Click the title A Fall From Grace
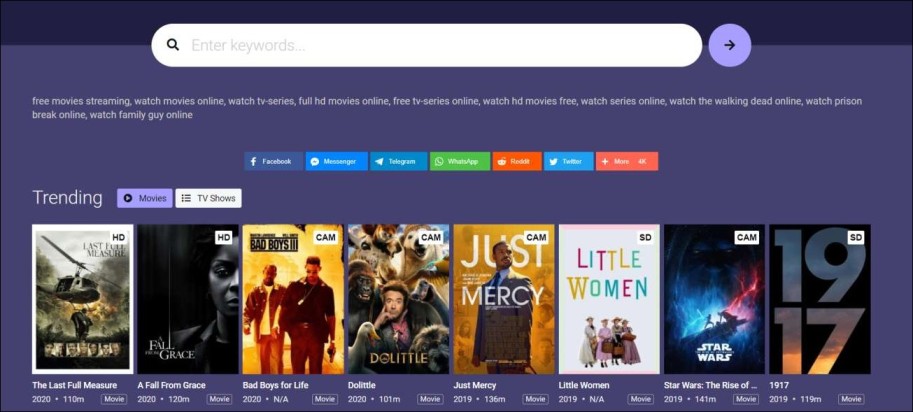Viewport: 913px width, 412px height. pos(171,385)
